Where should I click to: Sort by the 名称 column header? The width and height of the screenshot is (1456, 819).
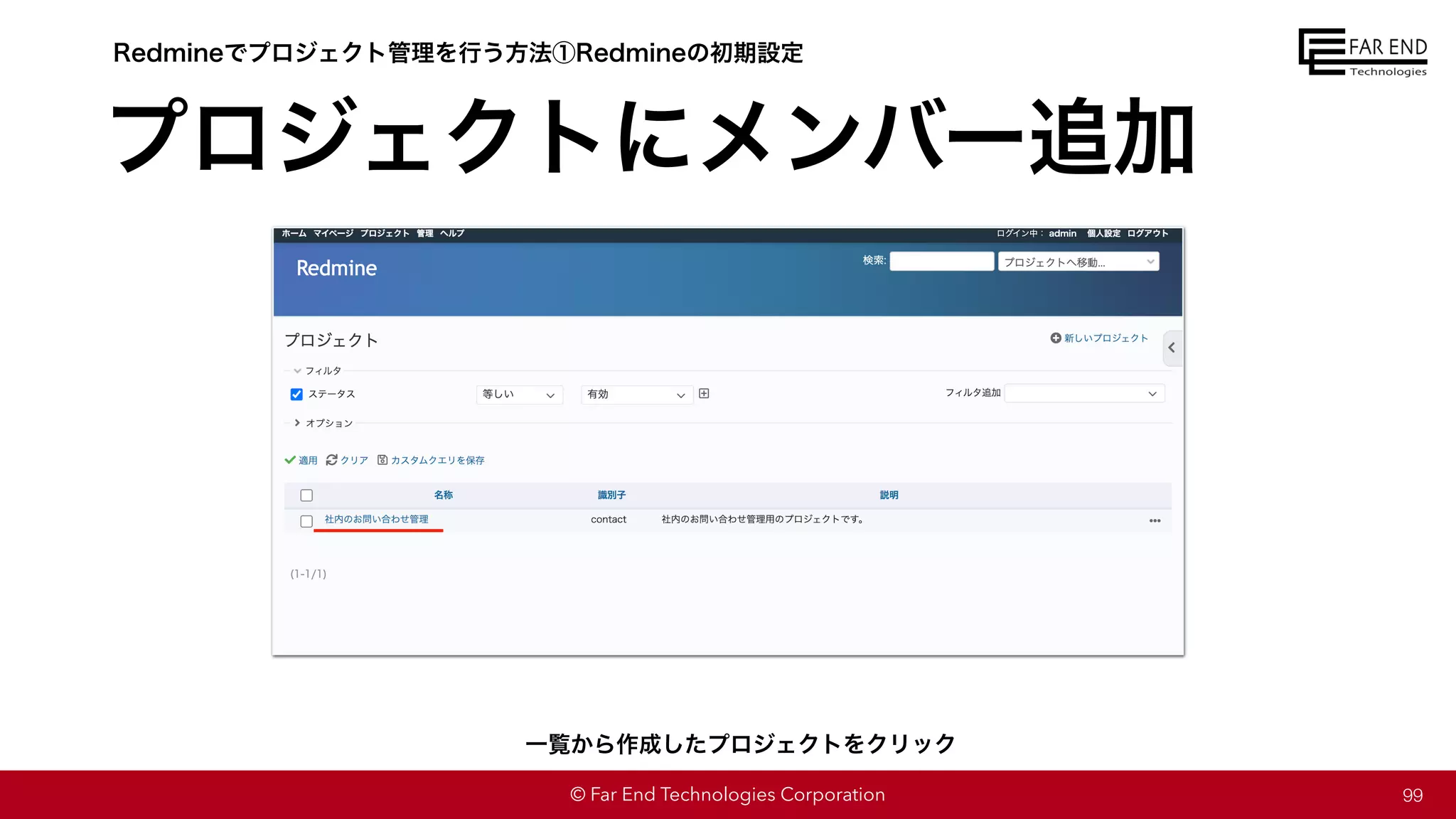point(443,495)
